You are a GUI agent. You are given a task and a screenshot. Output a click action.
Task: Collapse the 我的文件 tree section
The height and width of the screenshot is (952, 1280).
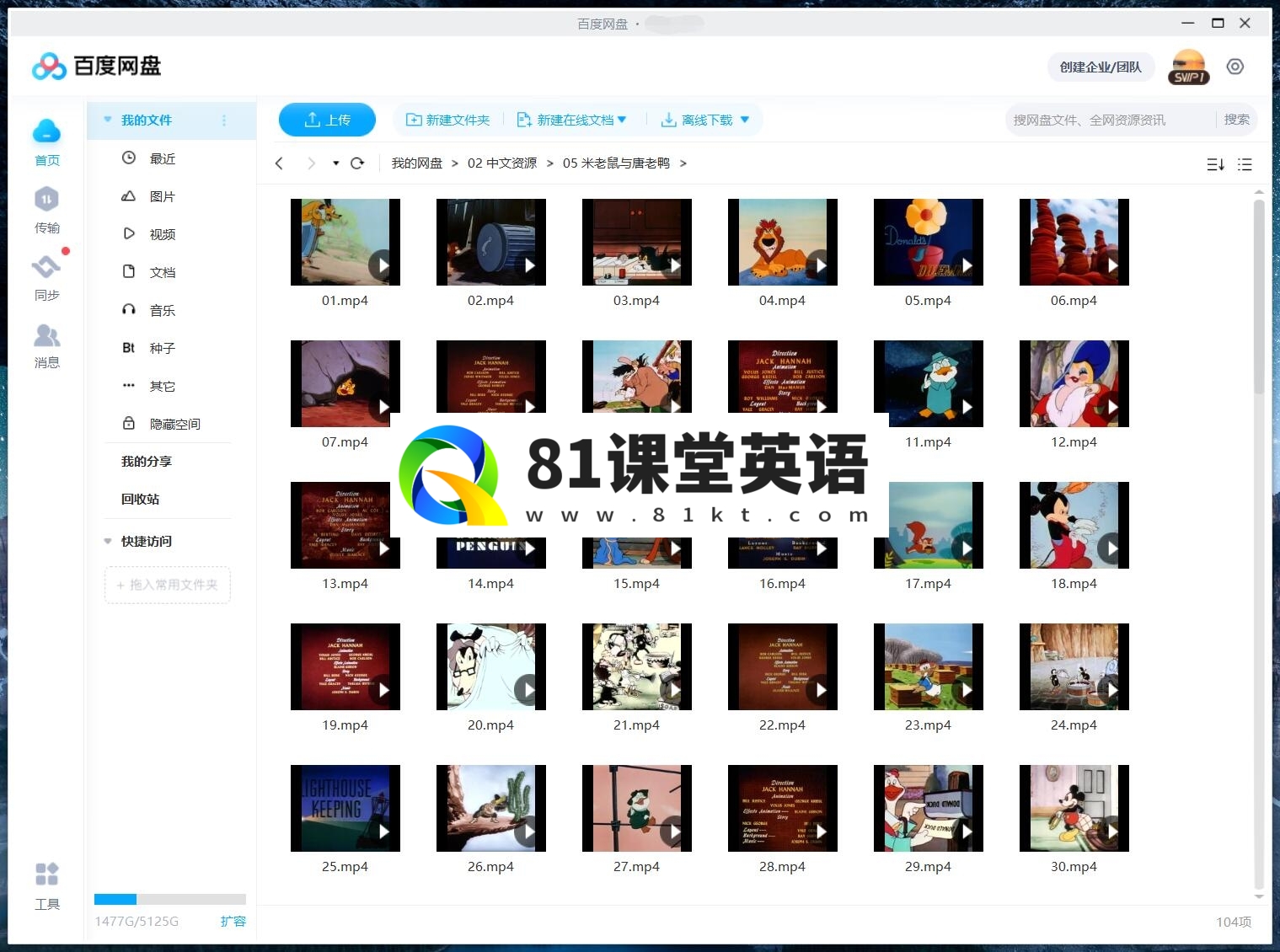coord(107,120)
